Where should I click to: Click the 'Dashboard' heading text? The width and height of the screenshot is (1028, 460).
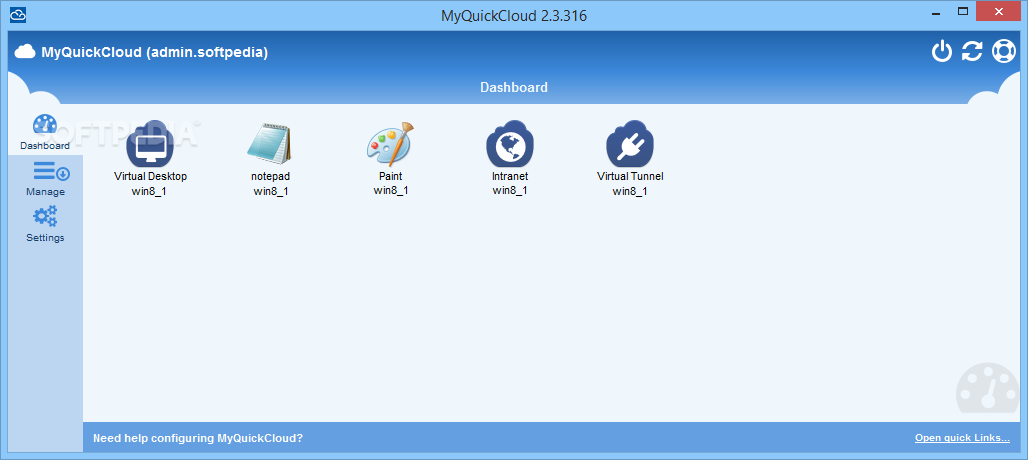tap(514, 87)
